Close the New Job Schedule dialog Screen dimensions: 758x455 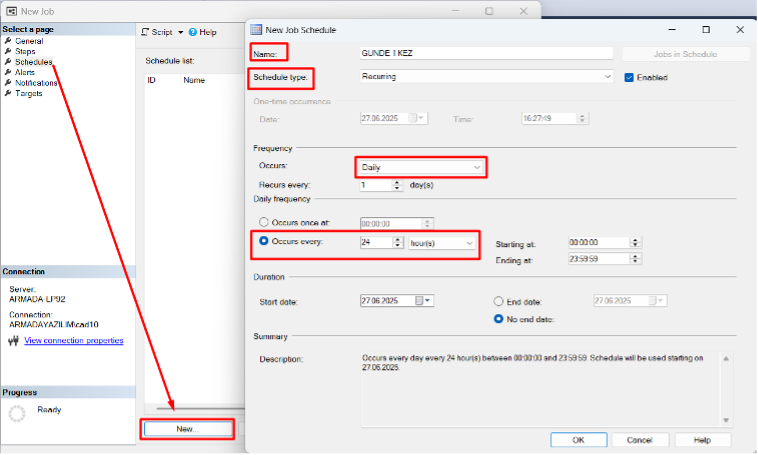(740, 29)
